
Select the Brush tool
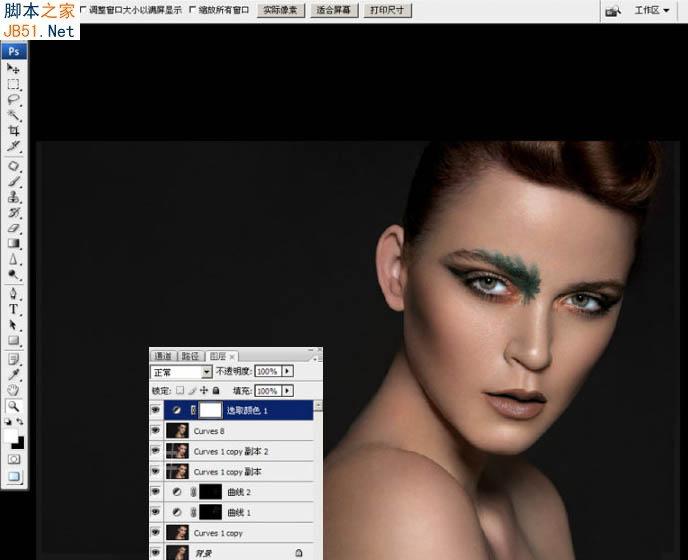pyautogui.click(x=14, y=182)
